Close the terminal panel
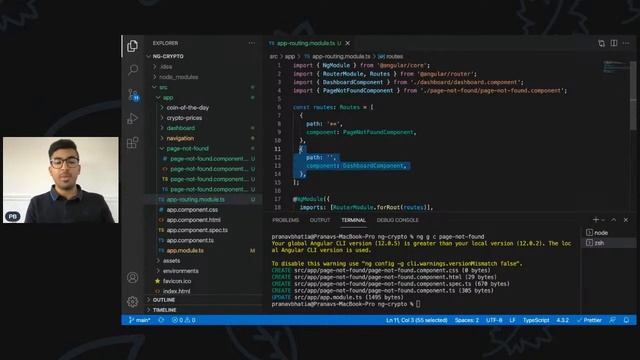 pyautogui.click(x=626, y=220)
